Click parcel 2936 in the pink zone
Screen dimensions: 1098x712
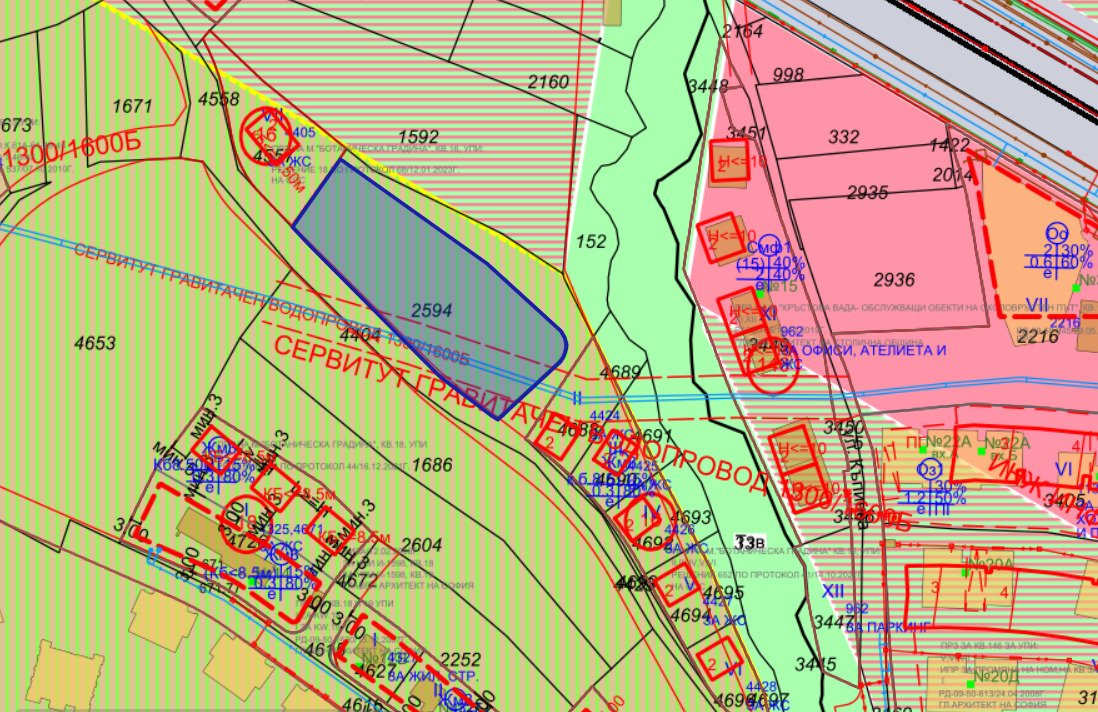(894, 279)
